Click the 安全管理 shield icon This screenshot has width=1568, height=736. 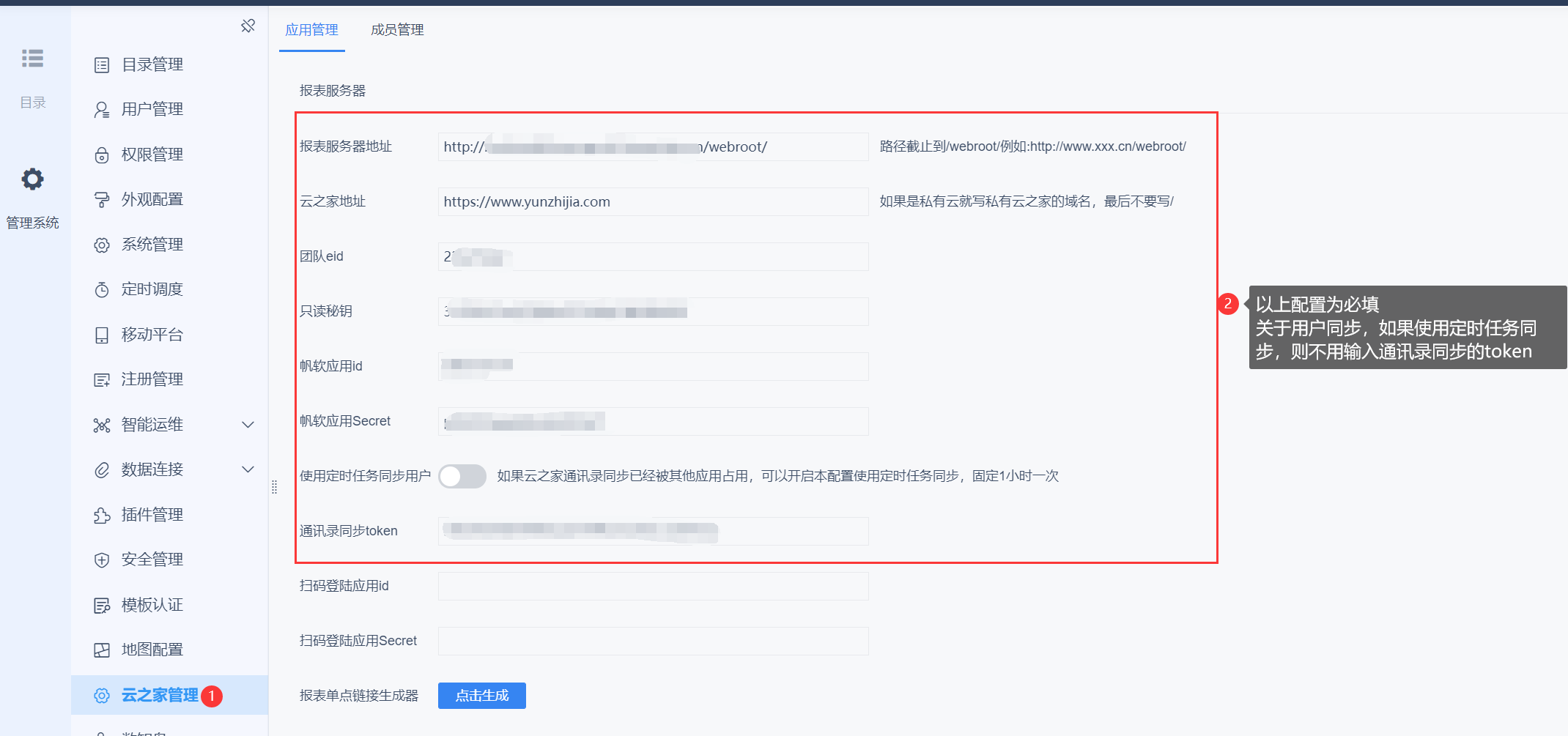coord(102,560)
